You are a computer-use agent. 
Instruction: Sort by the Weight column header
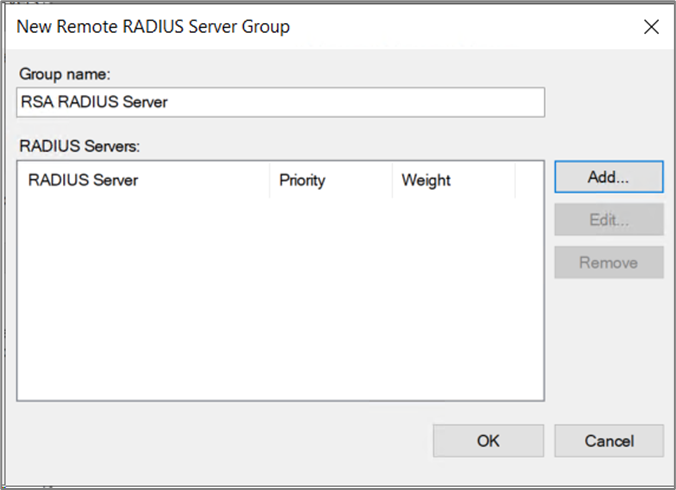pyautogui.click(x=452, y=181)
